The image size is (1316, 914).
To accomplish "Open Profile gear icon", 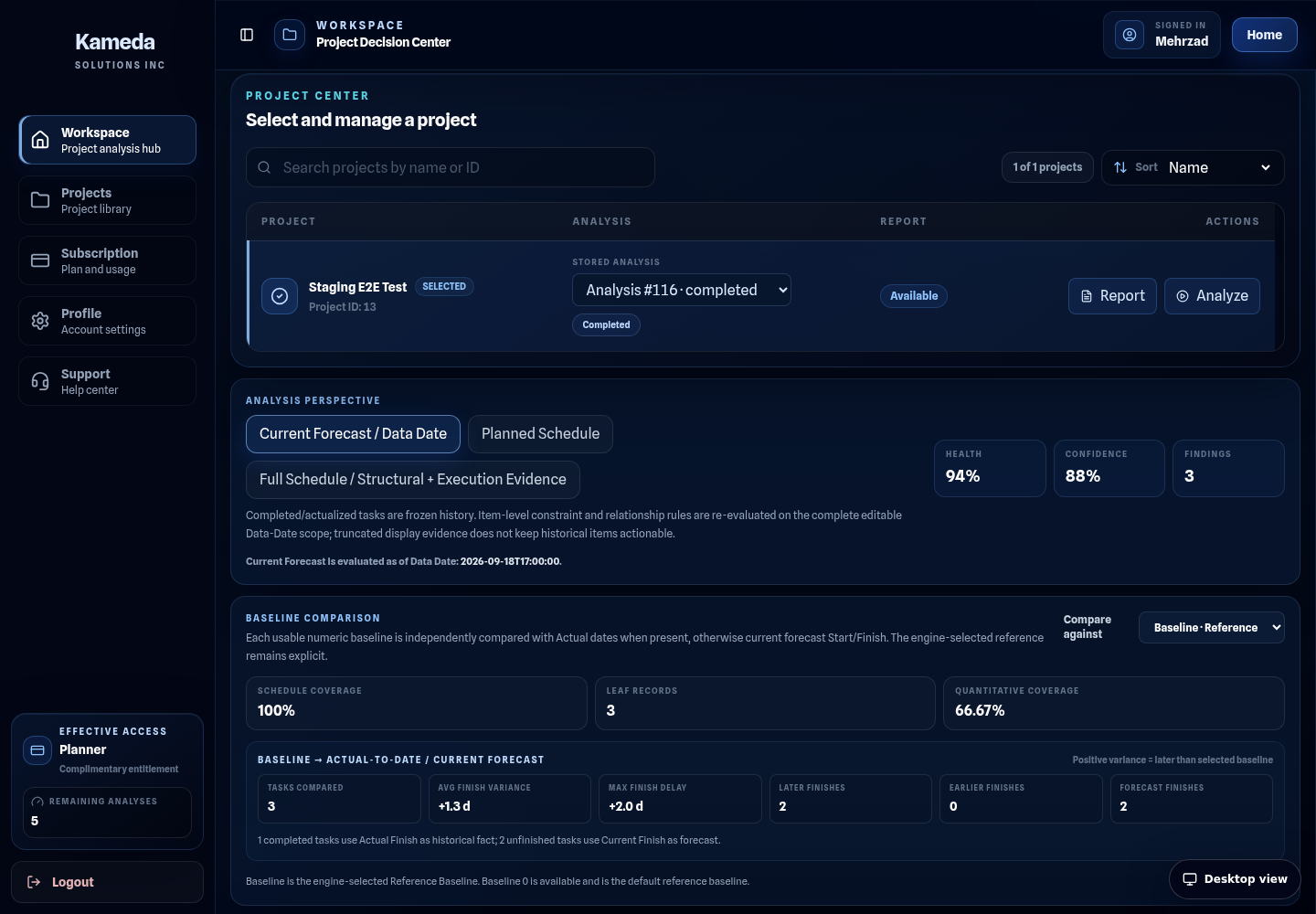I will point(40,321).
